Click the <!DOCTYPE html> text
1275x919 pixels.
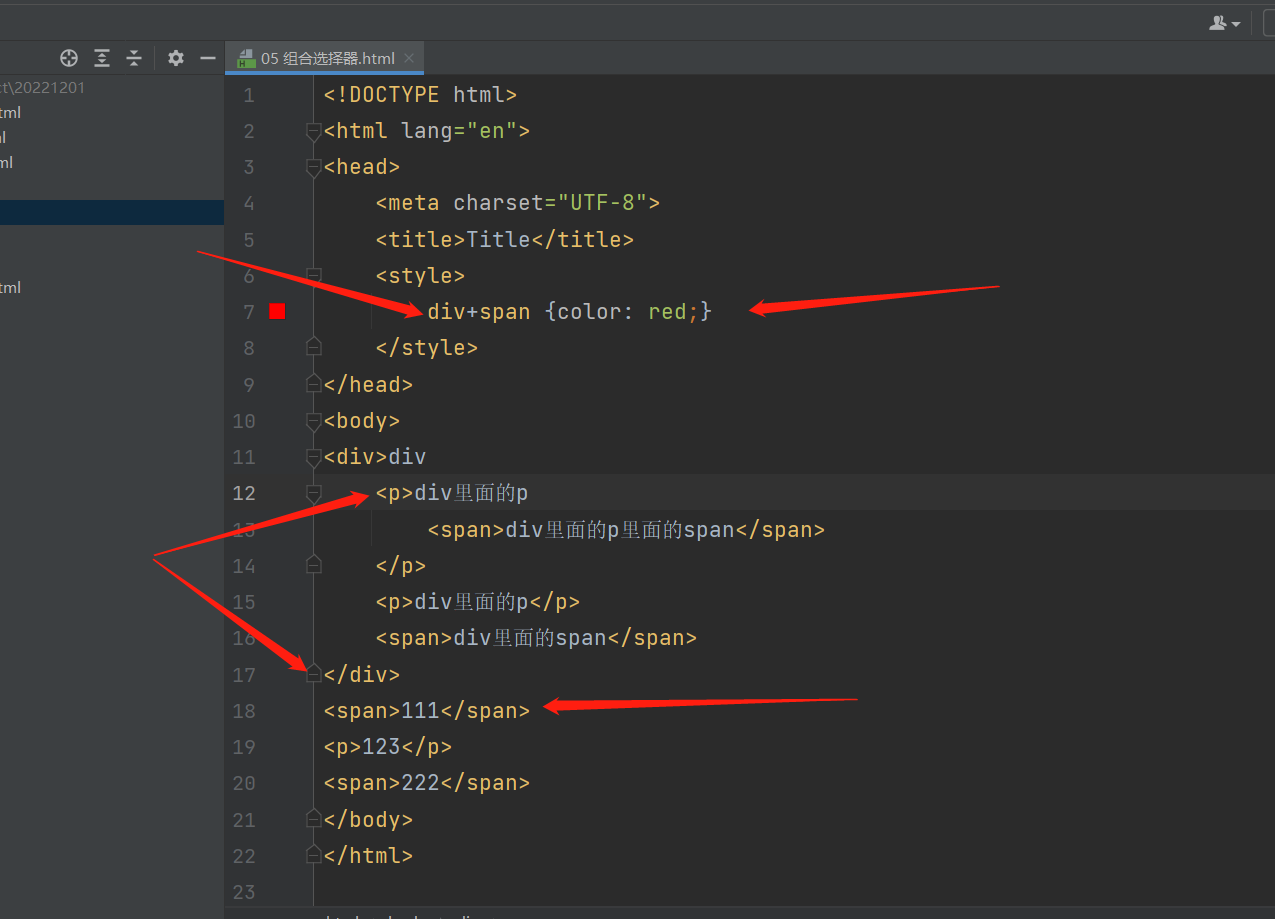420,95
